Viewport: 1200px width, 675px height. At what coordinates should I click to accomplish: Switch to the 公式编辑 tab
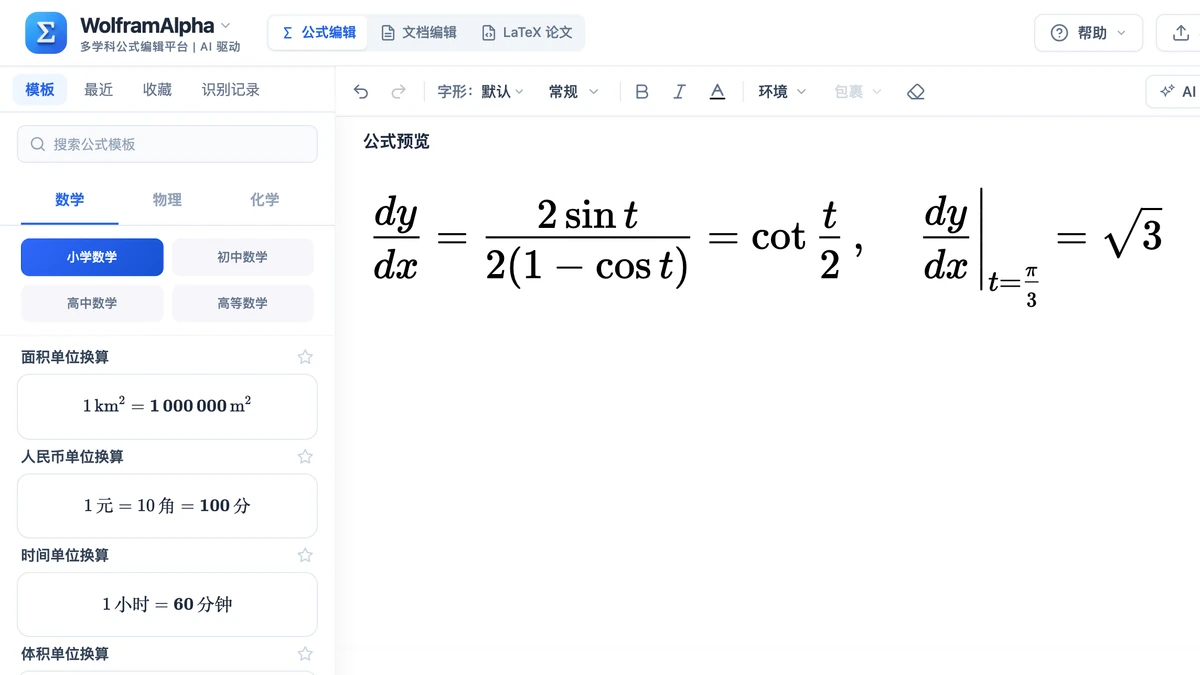(319, 33)
